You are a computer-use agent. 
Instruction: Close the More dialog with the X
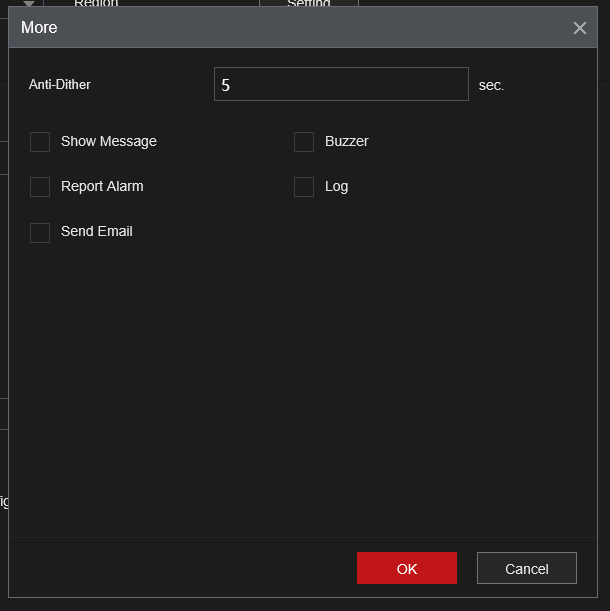pos(580,28)
